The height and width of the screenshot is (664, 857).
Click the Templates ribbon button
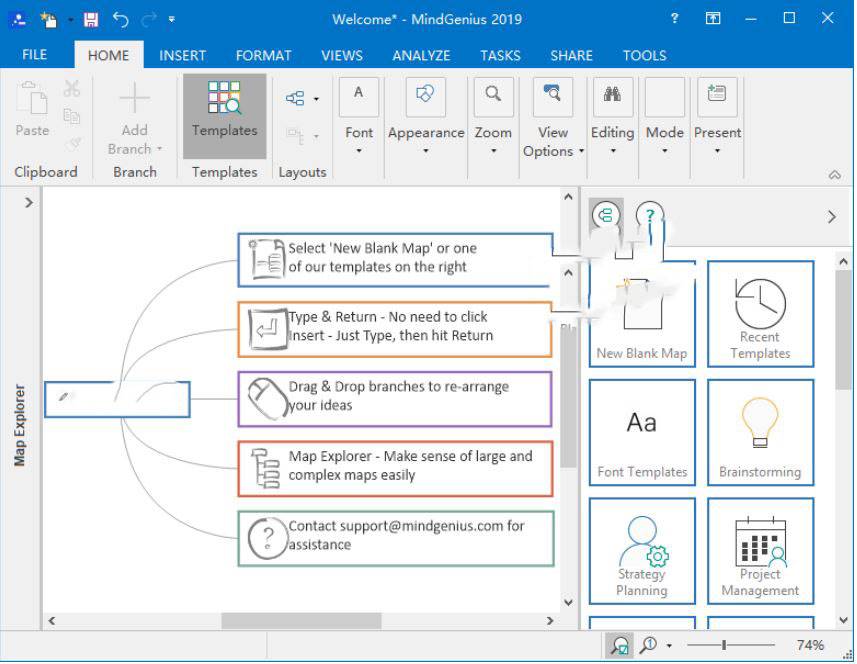(225, 116)
